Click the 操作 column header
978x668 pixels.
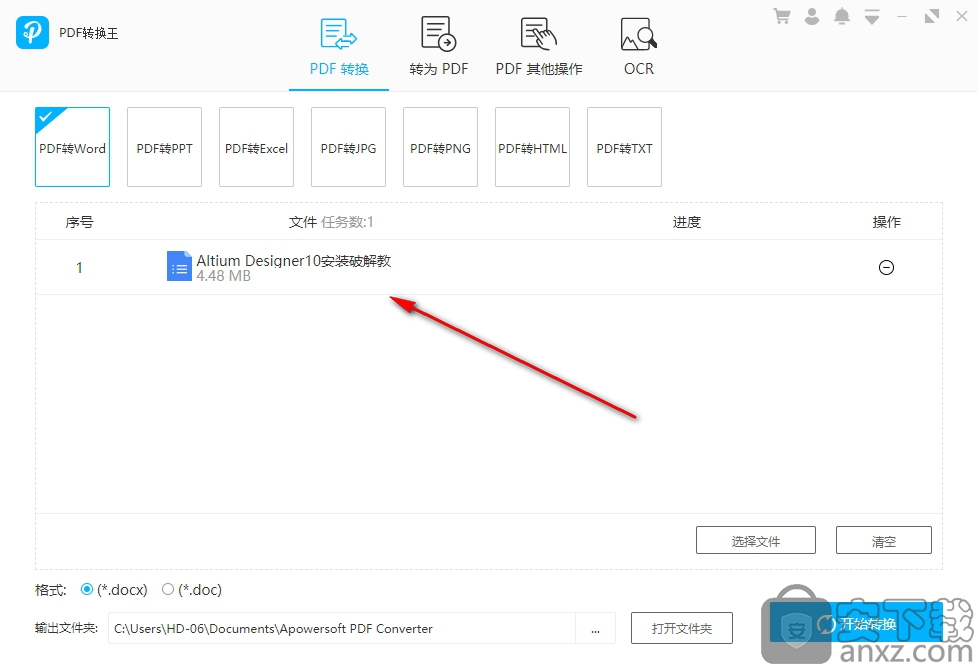tap(886, 222)
